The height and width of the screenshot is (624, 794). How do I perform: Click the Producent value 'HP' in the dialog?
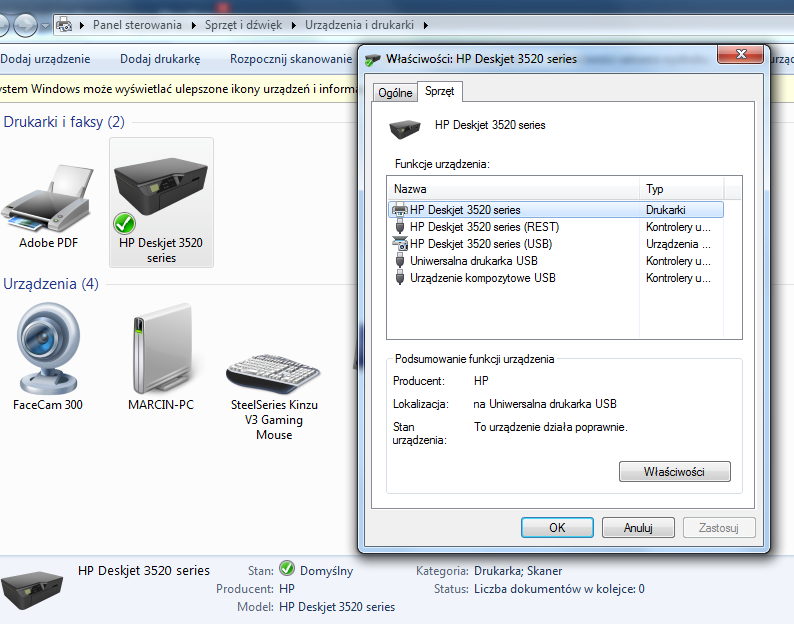tap(481, 381)
